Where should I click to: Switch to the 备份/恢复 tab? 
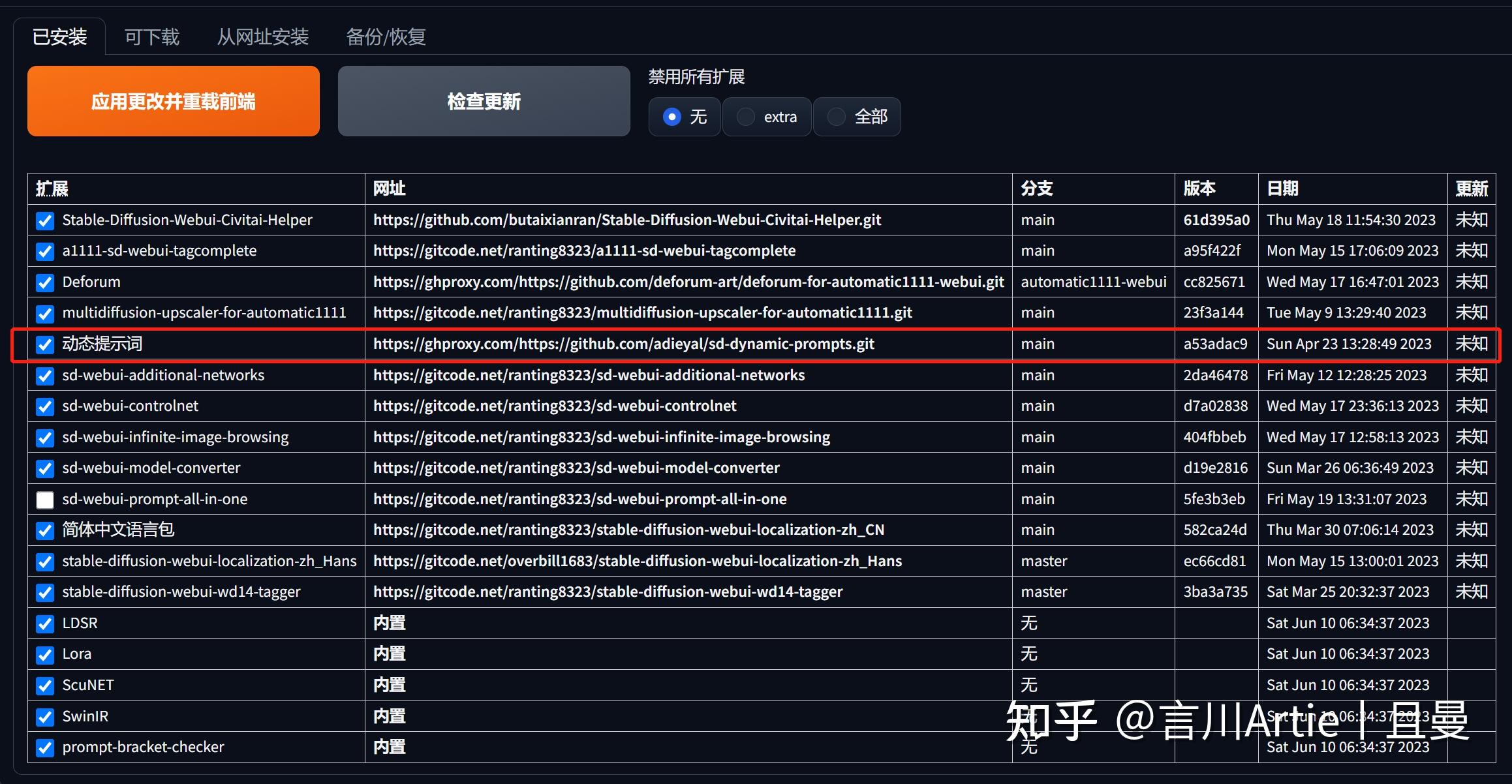386,37
